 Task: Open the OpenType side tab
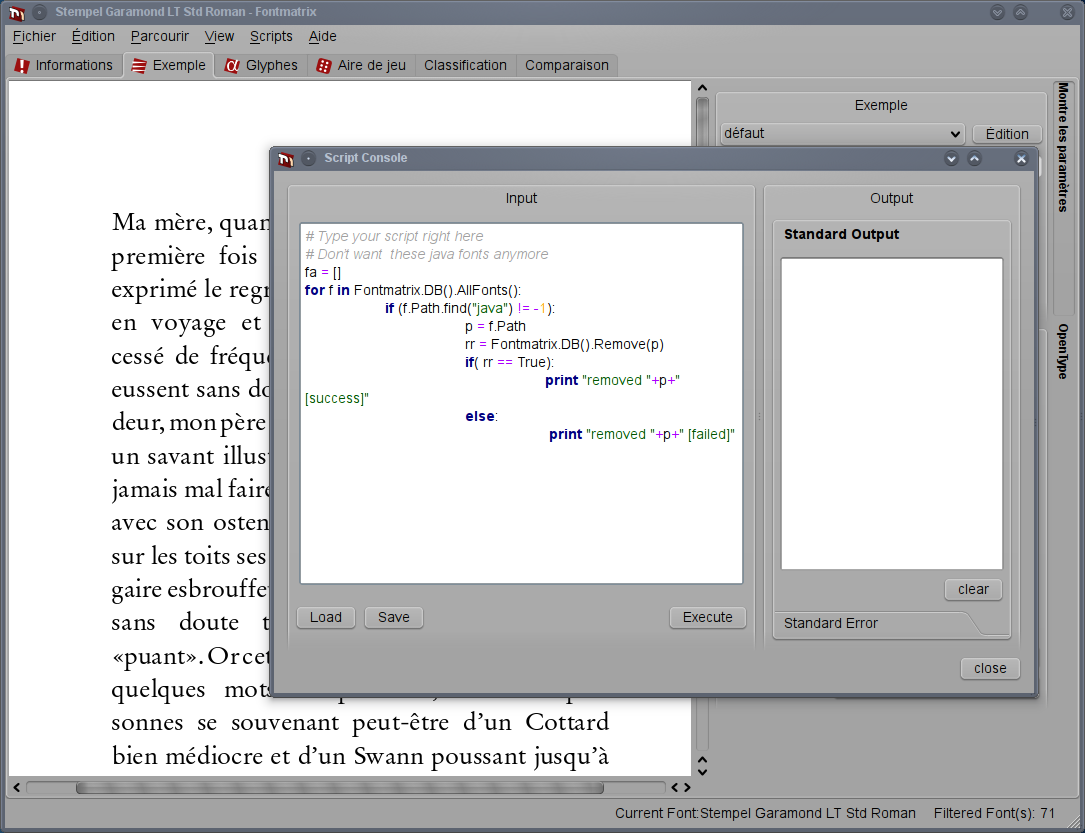tap(1064, 351)
